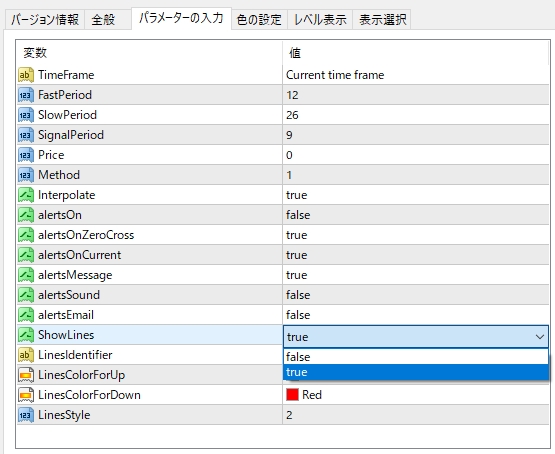Open the バージョン情報 tab
The height and width of the screenshot is (454, 555).
point(45,19)
